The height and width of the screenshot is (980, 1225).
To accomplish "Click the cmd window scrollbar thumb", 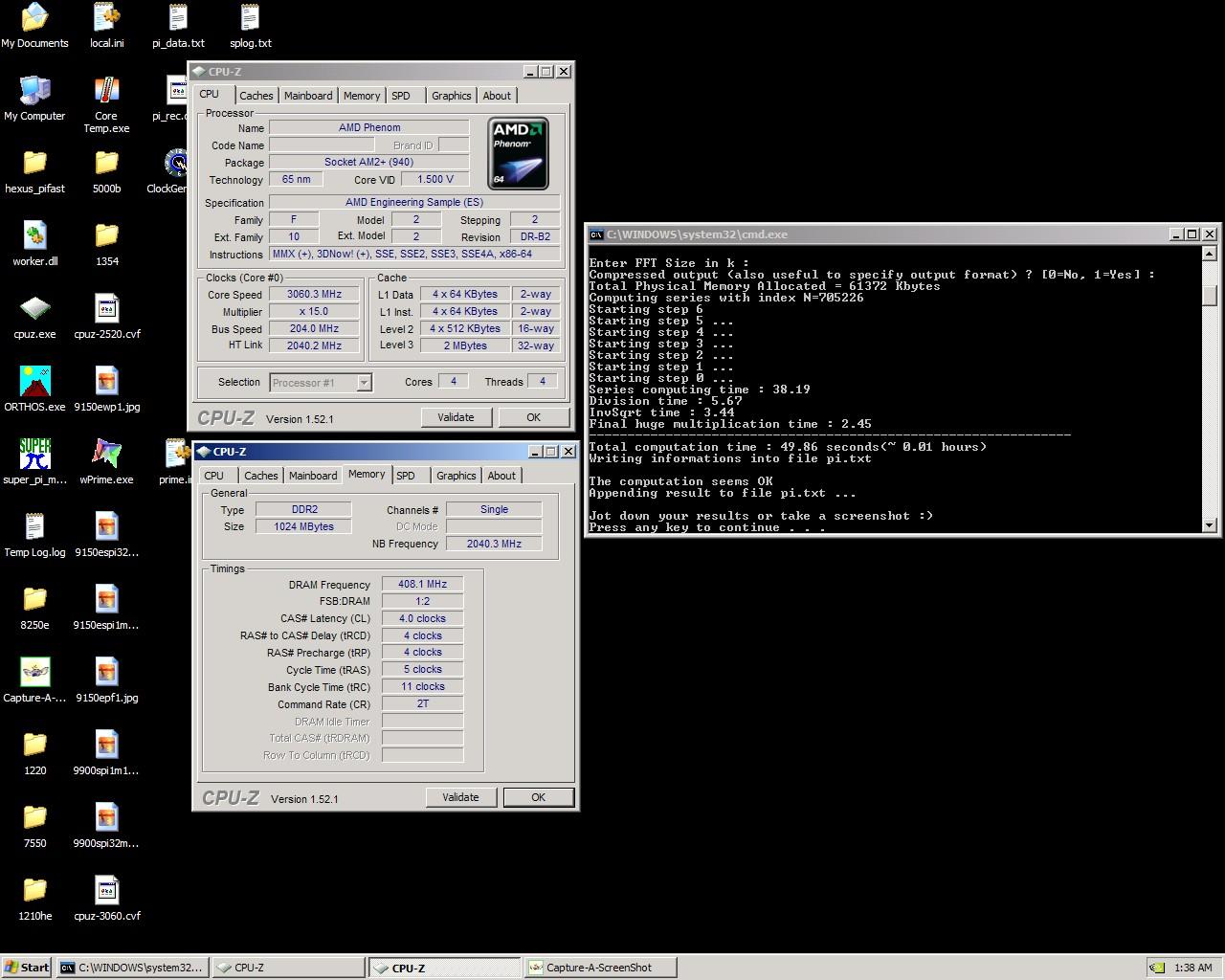I will [x=1210, y=295].
